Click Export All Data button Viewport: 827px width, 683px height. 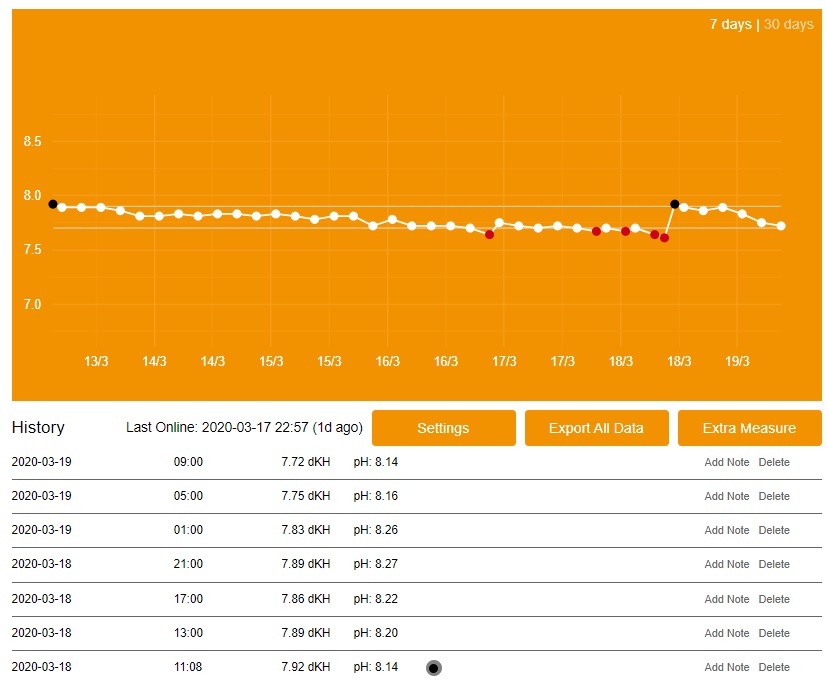(x=596, y=428)
